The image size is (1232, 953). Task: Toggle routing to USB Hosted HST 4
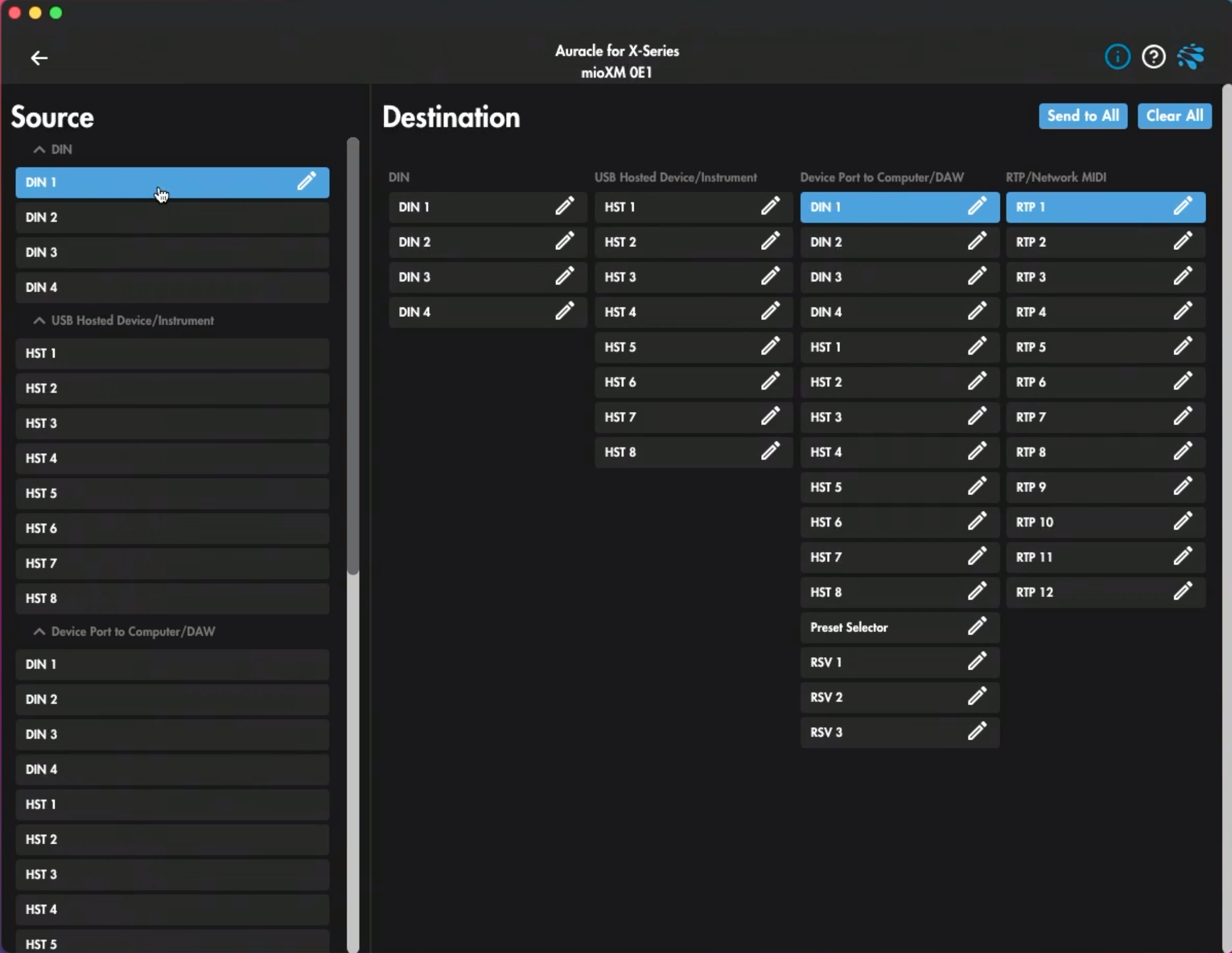(x=694, y=312)
